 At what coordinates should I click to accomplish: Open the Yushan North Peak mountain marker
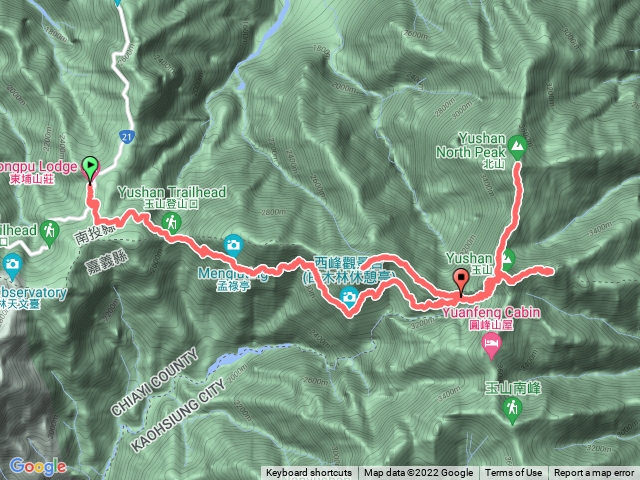(x=517, y=147)
